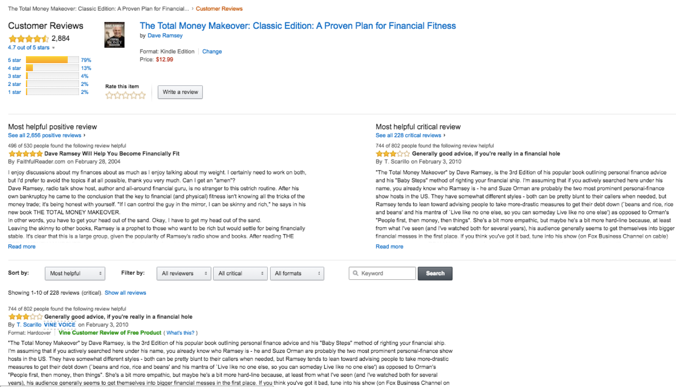Open See all 228 critical reviews
Image resolution: width=676 pixels, height=387 pixels.
click(x=408, y=135)
